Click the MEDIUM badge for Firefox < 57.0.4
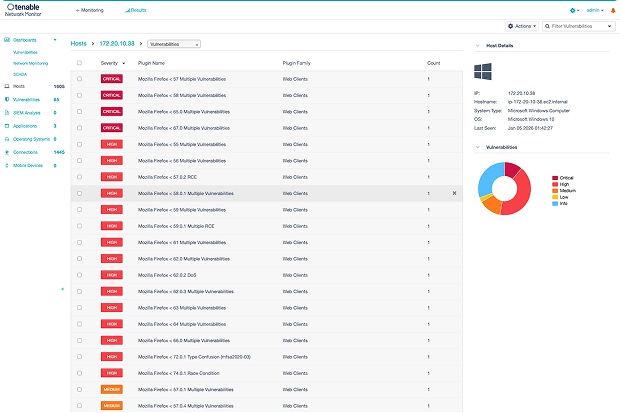620x413 pixels. (112, 406)
